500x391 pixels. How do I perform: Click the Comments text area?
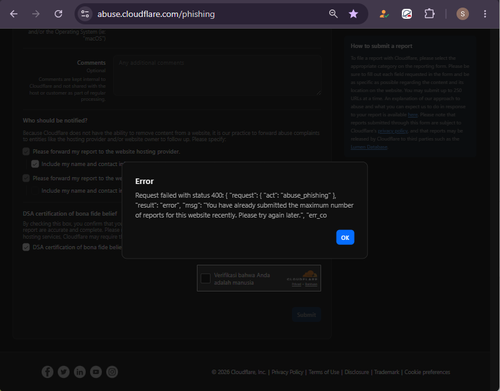click(217, 76)
